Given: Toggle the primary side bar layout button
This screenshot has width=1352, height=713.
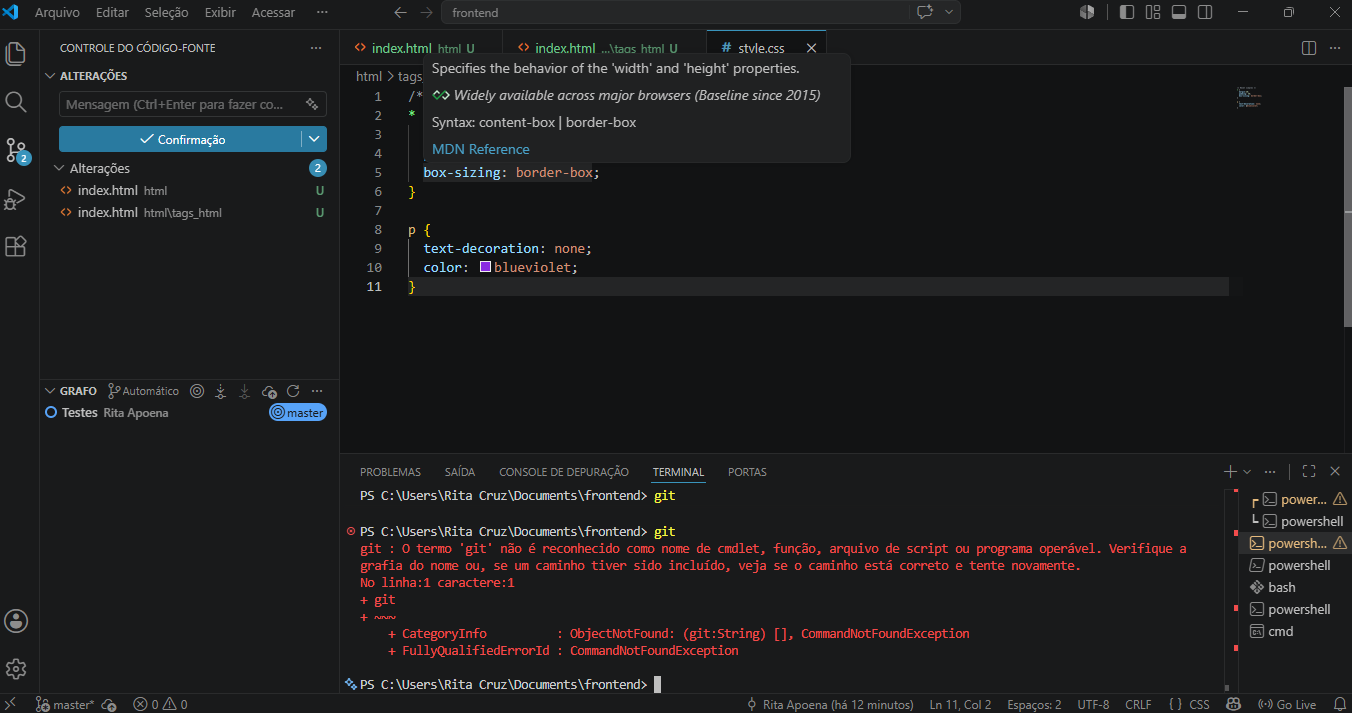Looking at the screenshot, I should (x=1127, y=12).
